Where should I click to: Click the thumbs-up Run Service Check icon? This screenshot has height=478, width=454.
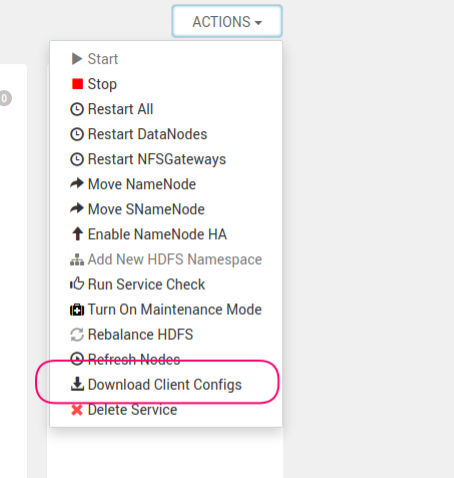(77, 284)
